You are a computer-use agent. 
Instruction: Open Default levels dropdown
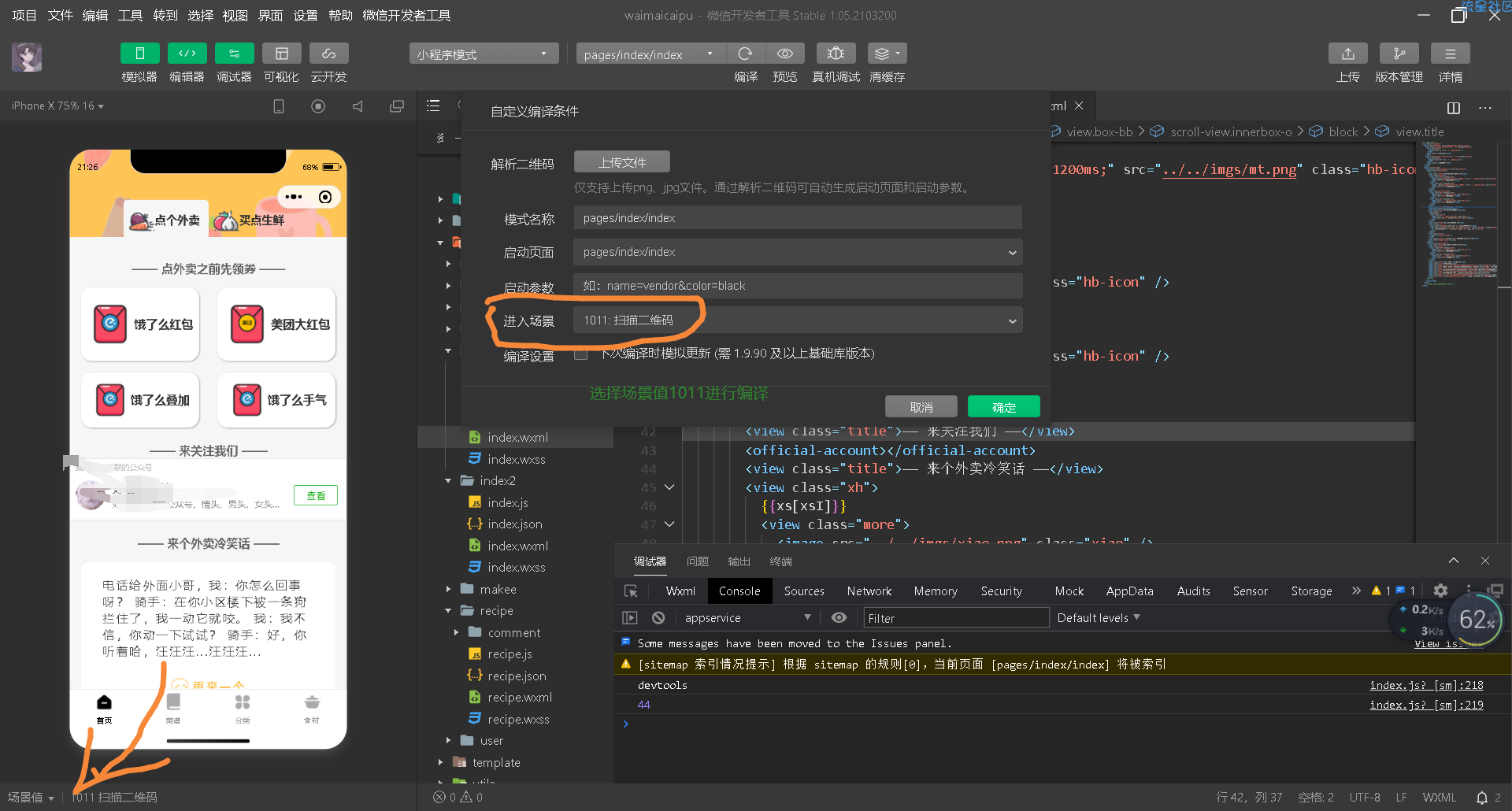[1099, 618]
